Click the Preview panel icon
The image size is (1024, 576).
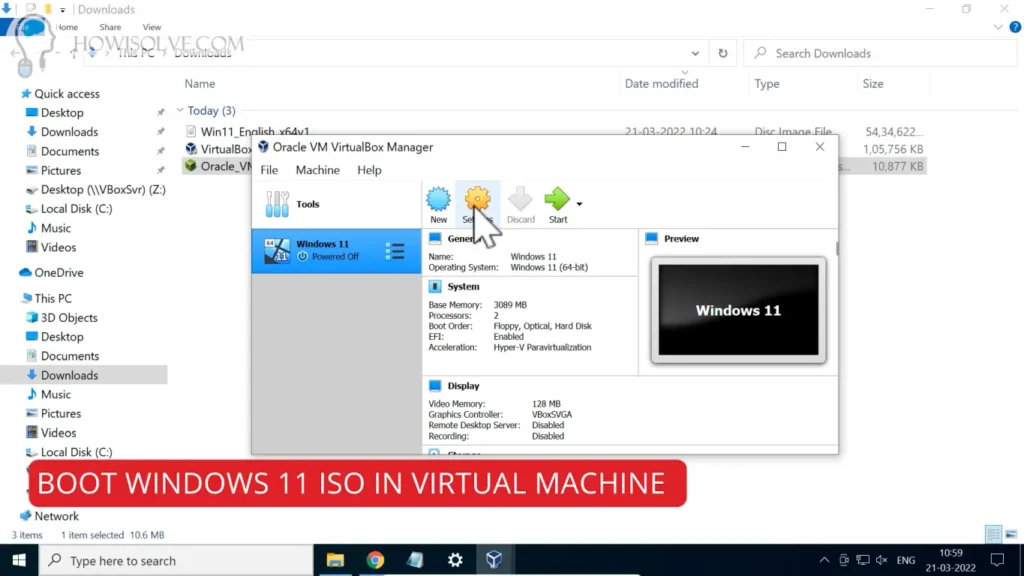[651, 238]
